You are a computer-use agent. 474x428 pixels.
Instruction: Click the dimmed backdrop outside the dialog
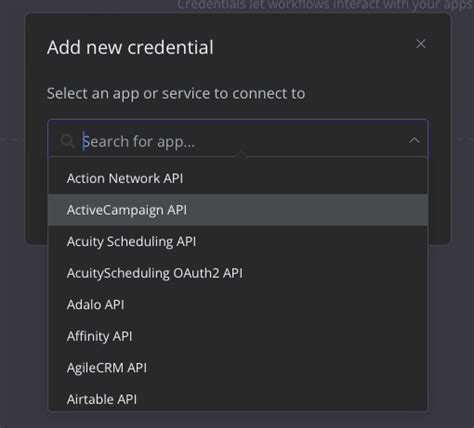click(x=13, y=300)
